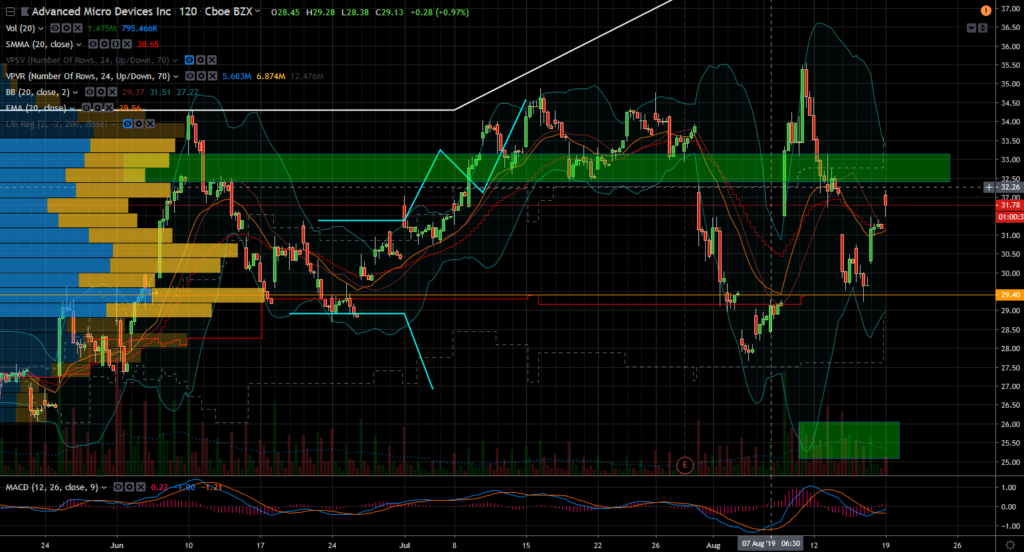Viewport: 1024px width, 552px height.
Task: Expand the SMMA (20, close) dropdown chevron
Action: (x=78, y=44)
